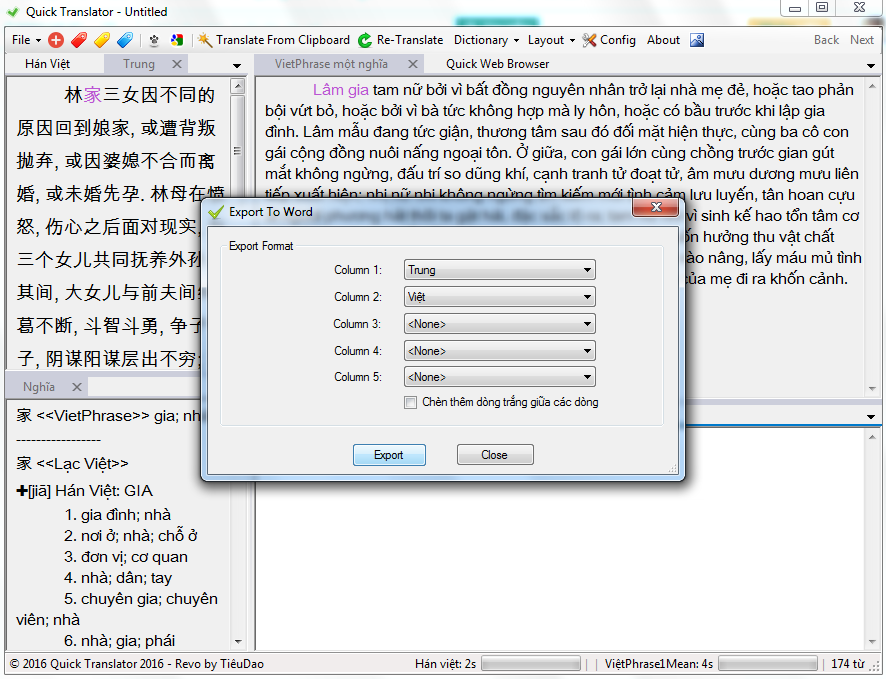The image size is (886, 679).
Task: Open the Dictionary menu
Action: pyautogui.click(x=486, y=40)
